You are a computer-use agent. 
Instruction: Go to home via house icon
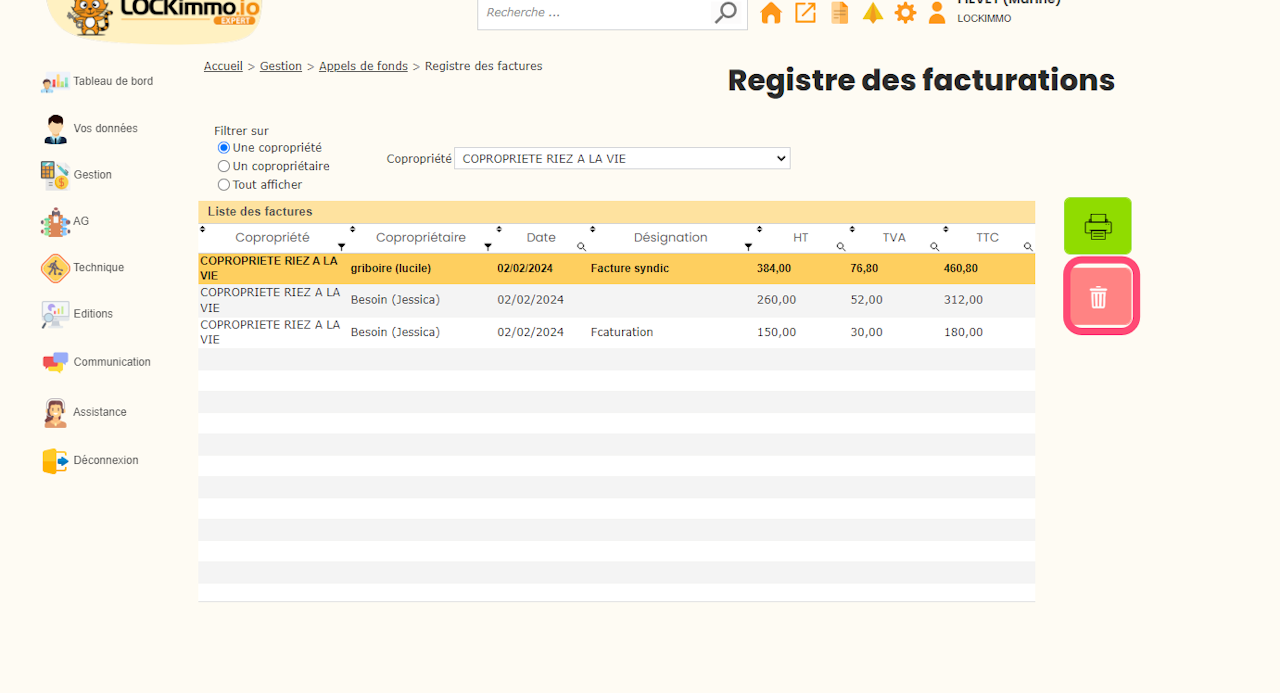pos(771,13)
